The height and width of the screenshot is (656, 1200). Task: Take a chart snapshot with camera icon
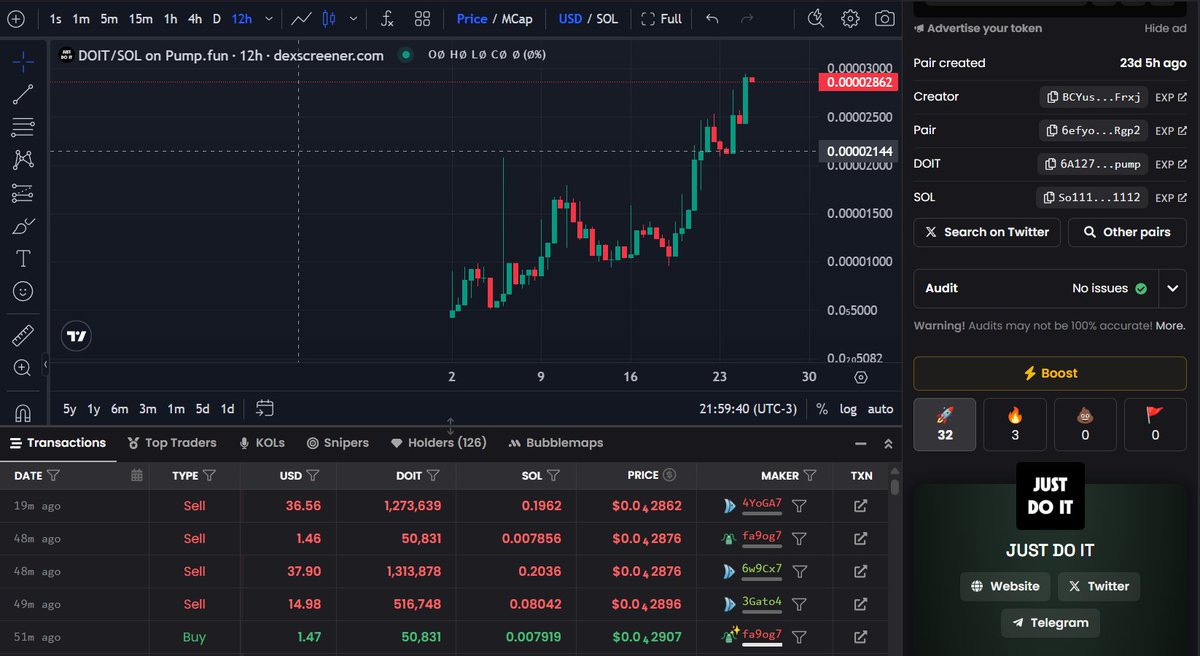884,19
